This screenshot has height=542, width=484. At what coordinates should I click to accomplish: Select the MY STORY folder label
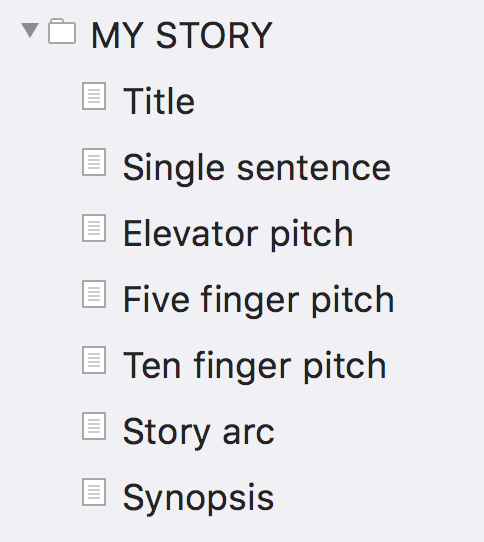click(182, 35)
